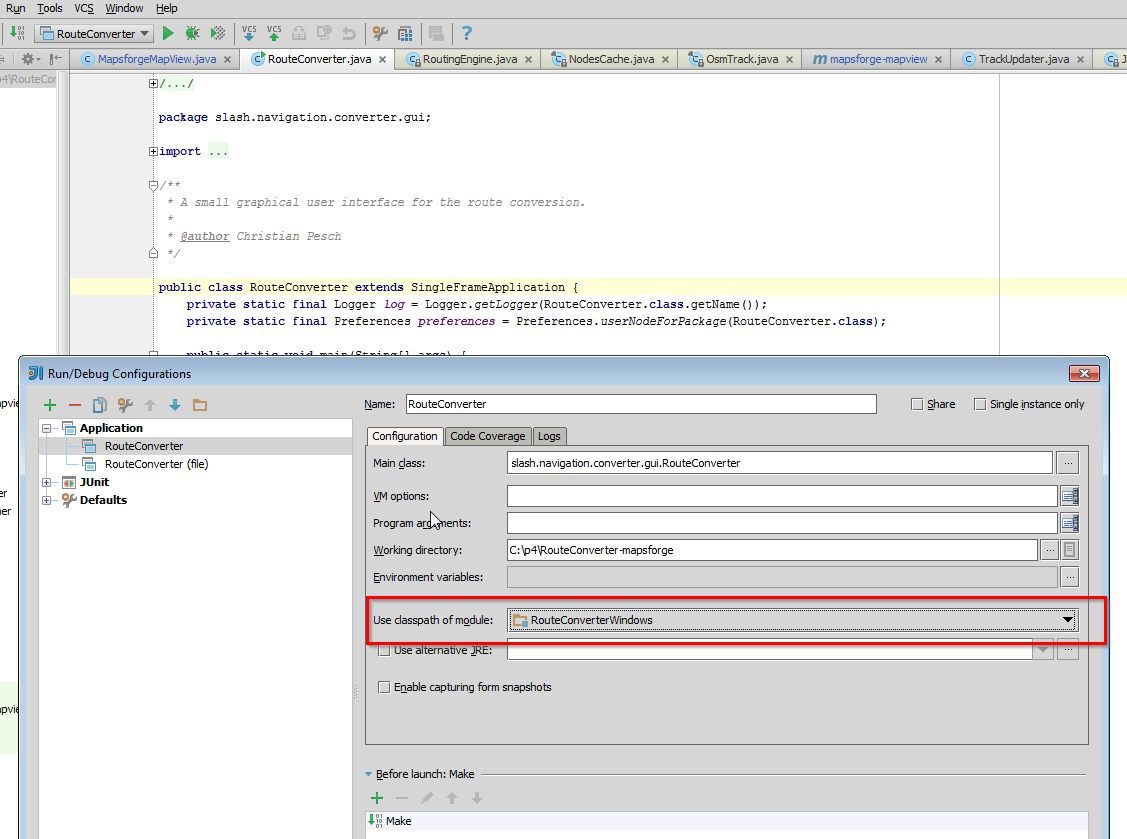1127x839 pixels.
Task: Add new configuration with green plus icon
Action: (50, 405)
